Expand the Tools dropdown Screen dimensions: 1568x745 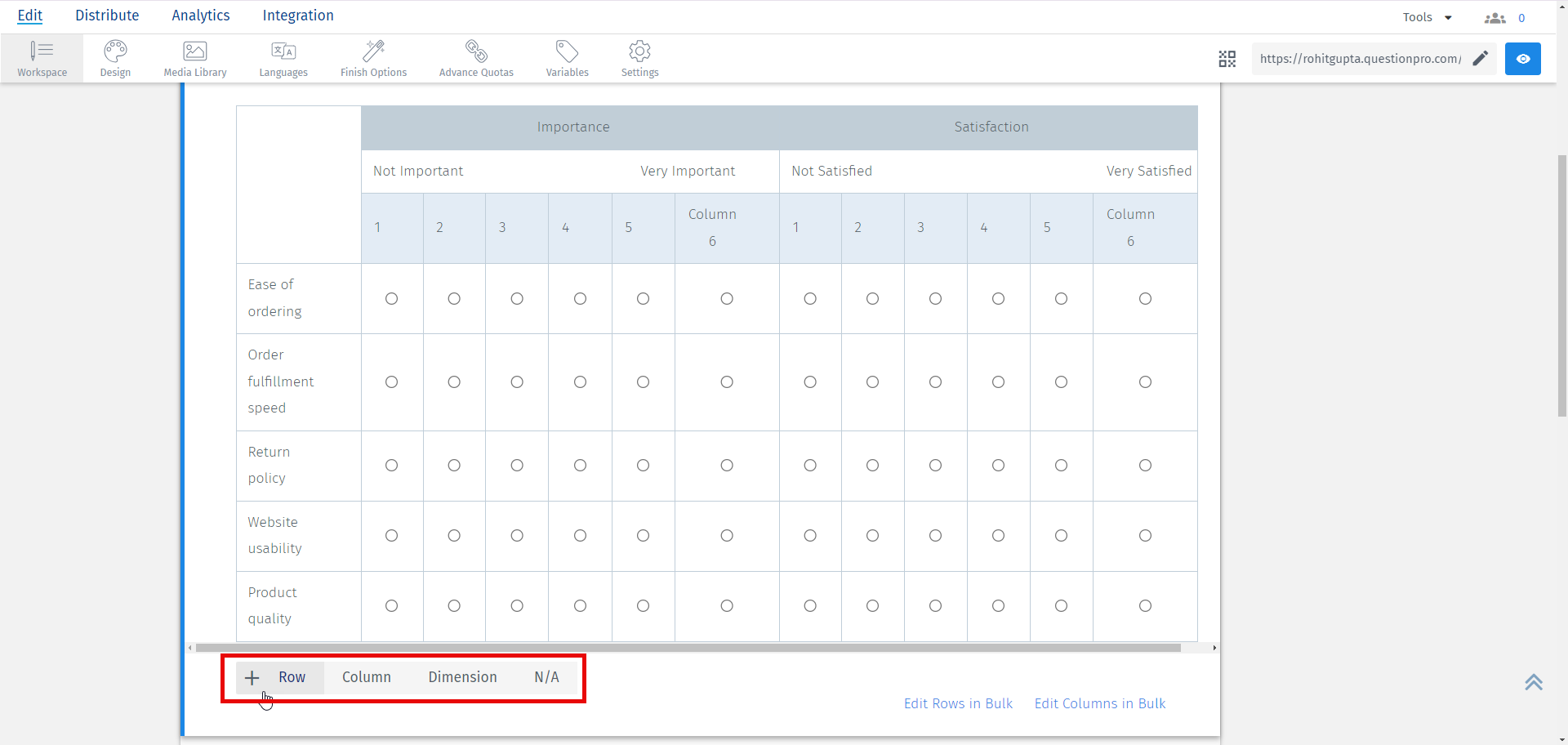[1427, 17]
